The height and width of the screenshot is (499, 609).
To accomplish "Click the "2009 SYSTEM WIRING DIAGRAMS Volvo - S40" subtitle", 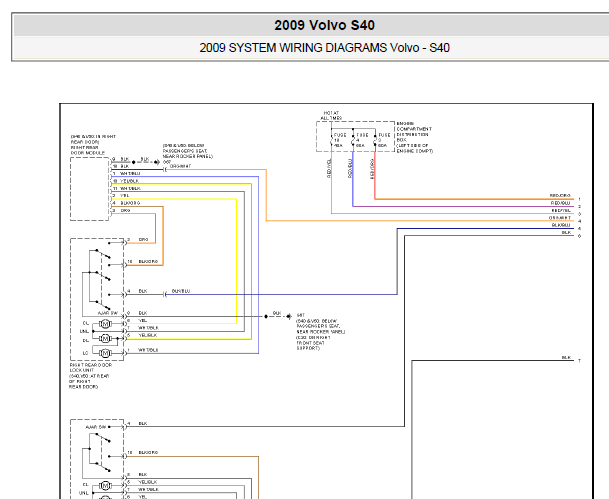I will 324,48.
